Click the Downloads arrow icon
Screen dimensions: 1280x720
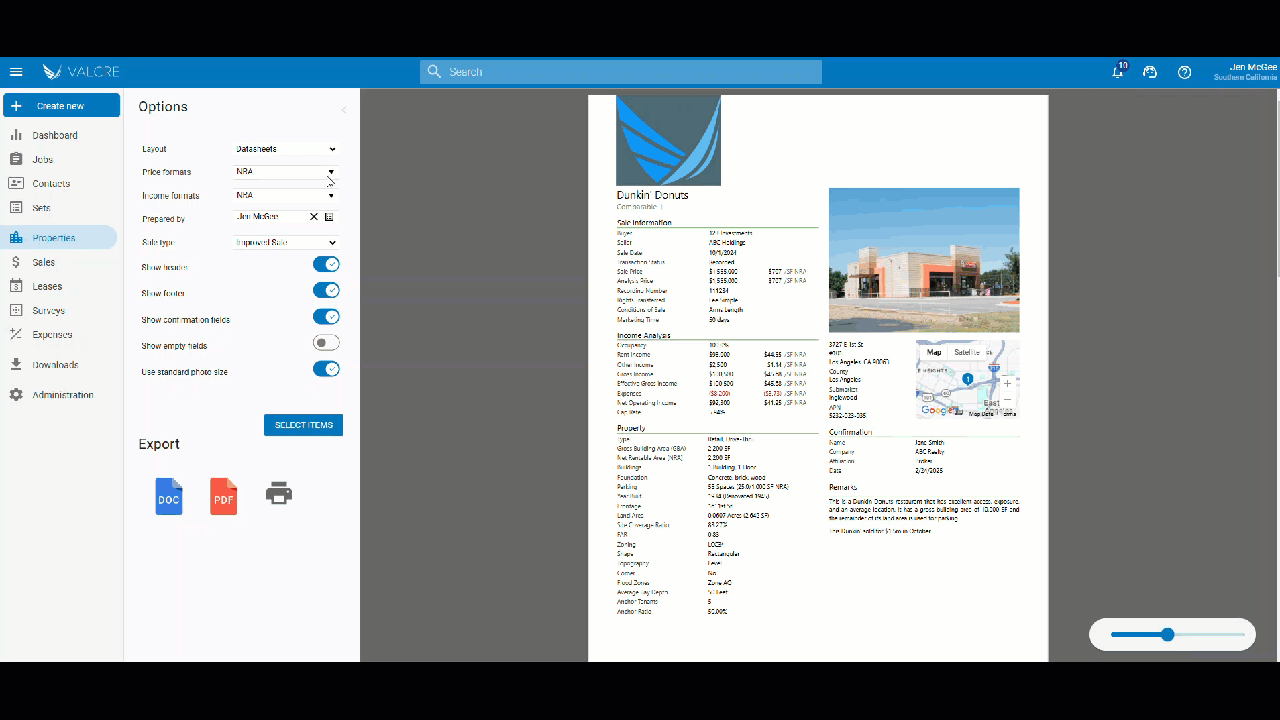click(x=16, y=365)
